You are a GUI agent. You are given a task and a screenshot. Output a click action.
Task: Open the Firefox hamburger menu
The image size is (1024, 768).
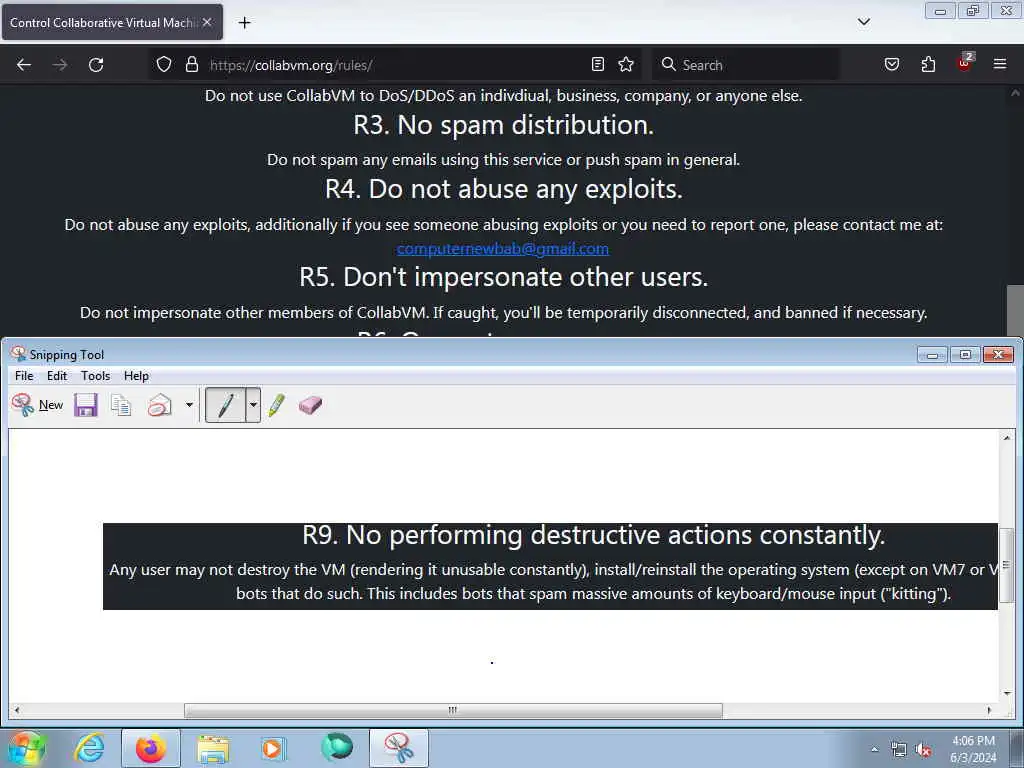pos(1000,65)
